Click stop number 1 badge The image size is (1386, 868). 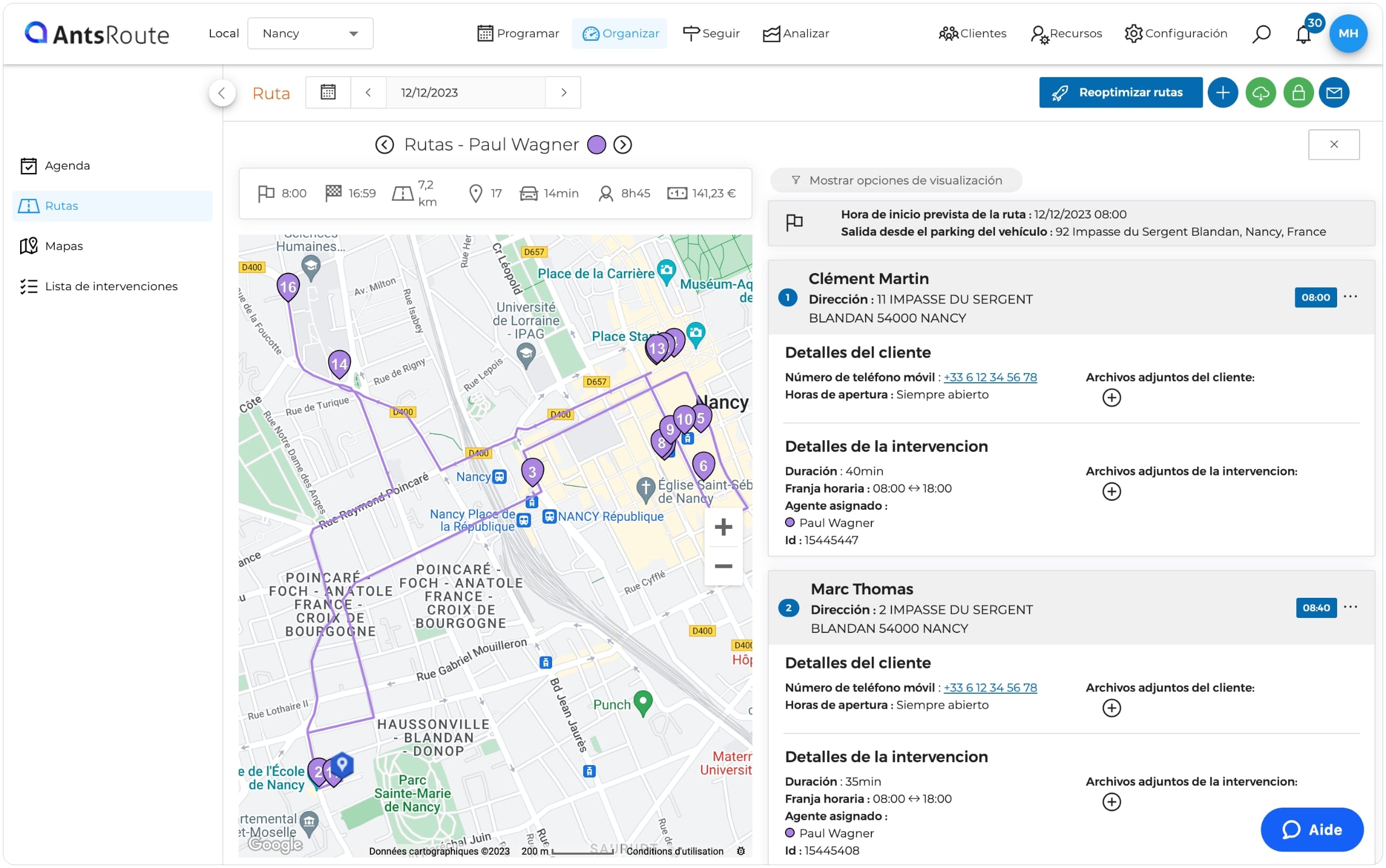[787, 297]
